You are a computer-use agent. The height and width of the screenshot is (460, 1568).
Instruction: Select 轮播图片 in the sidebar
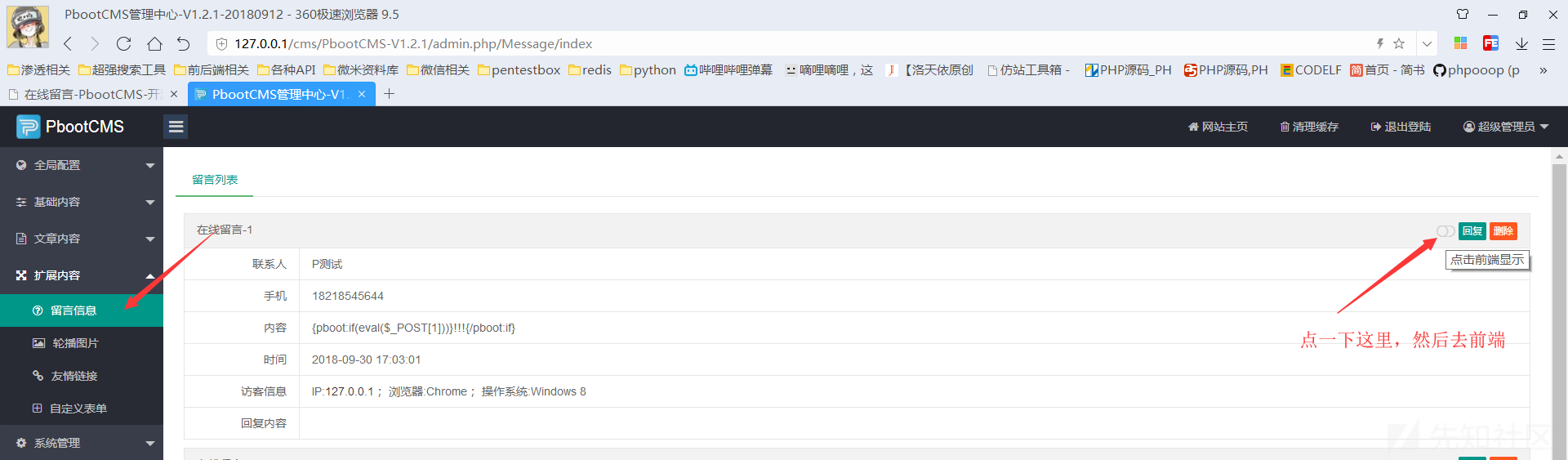[82, 343]
